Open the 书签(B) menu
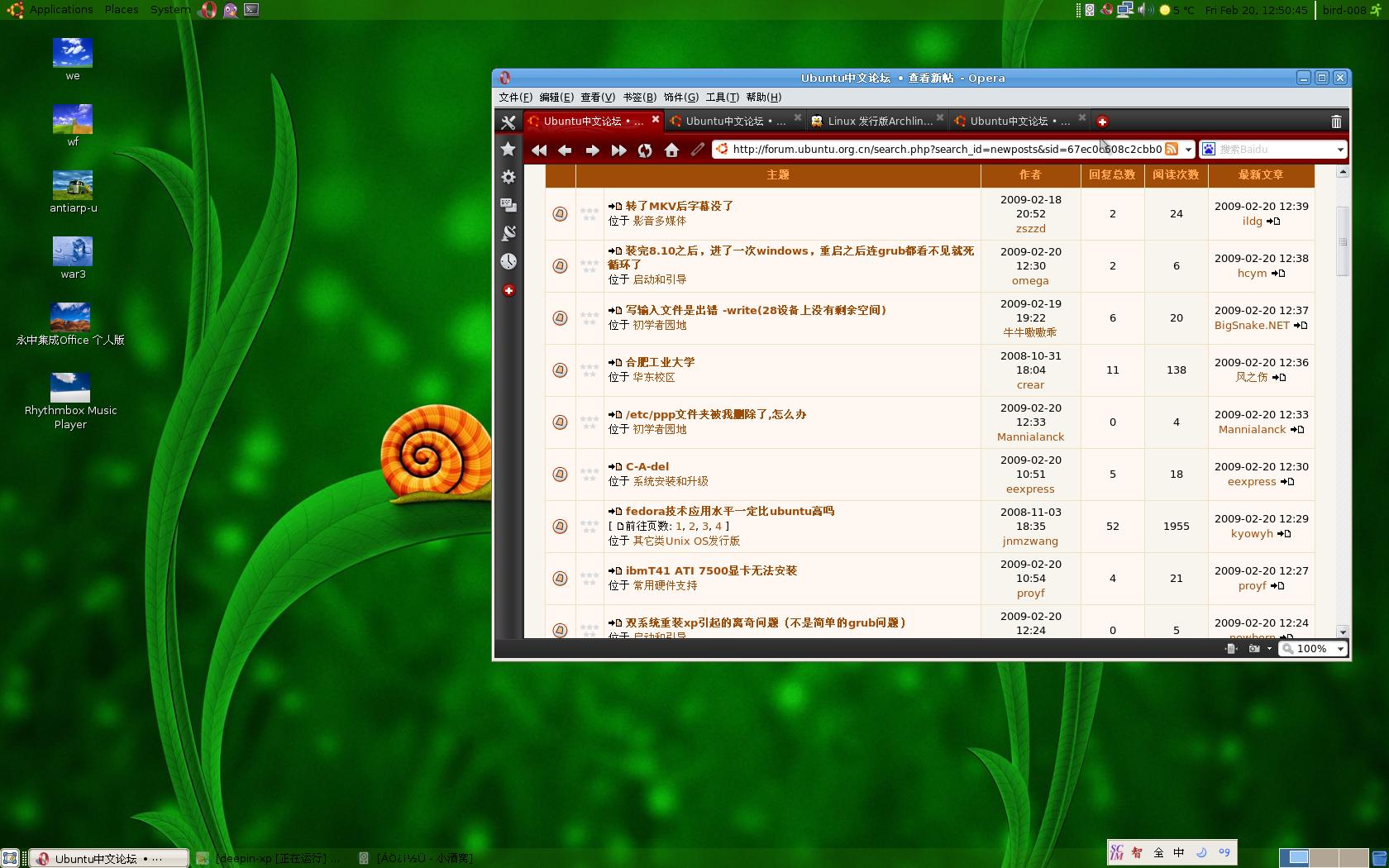 click(639, 98)
